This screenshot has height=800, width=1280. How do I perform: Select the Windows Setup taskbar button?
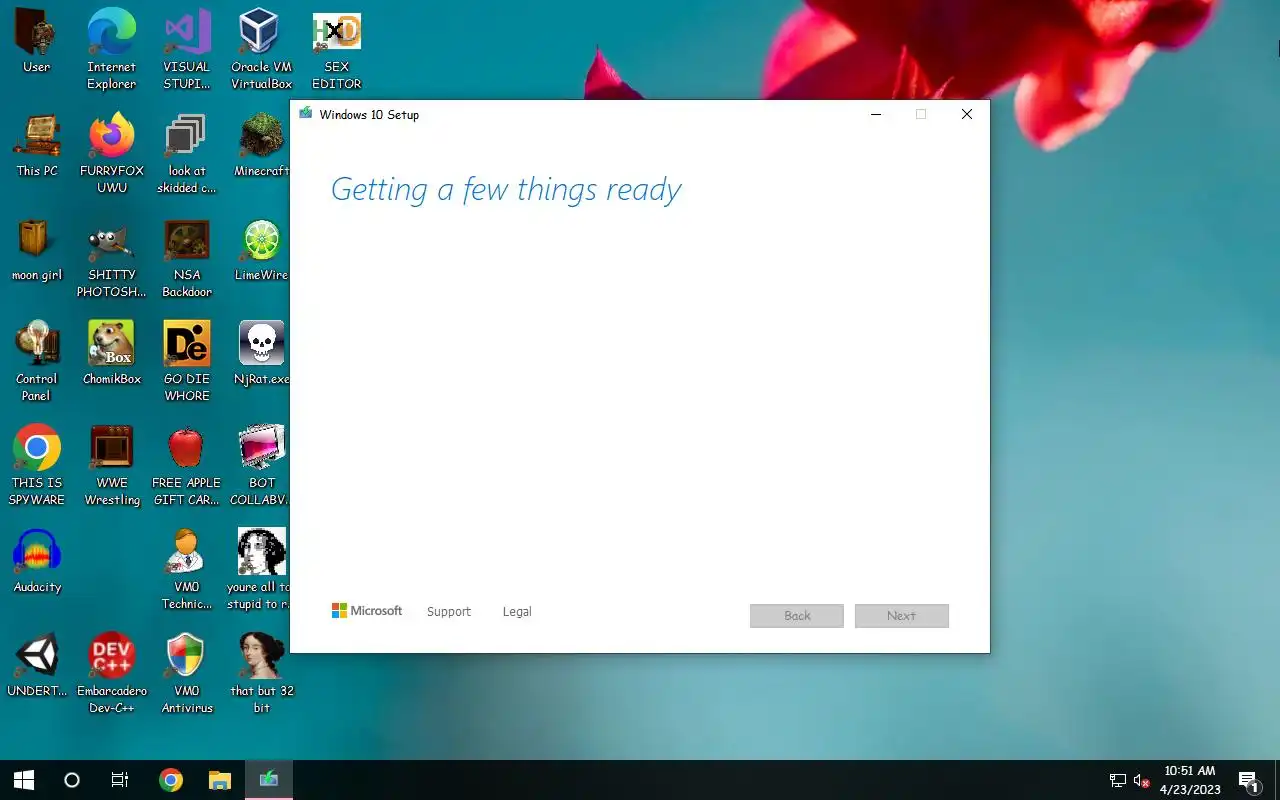point(268,780)
